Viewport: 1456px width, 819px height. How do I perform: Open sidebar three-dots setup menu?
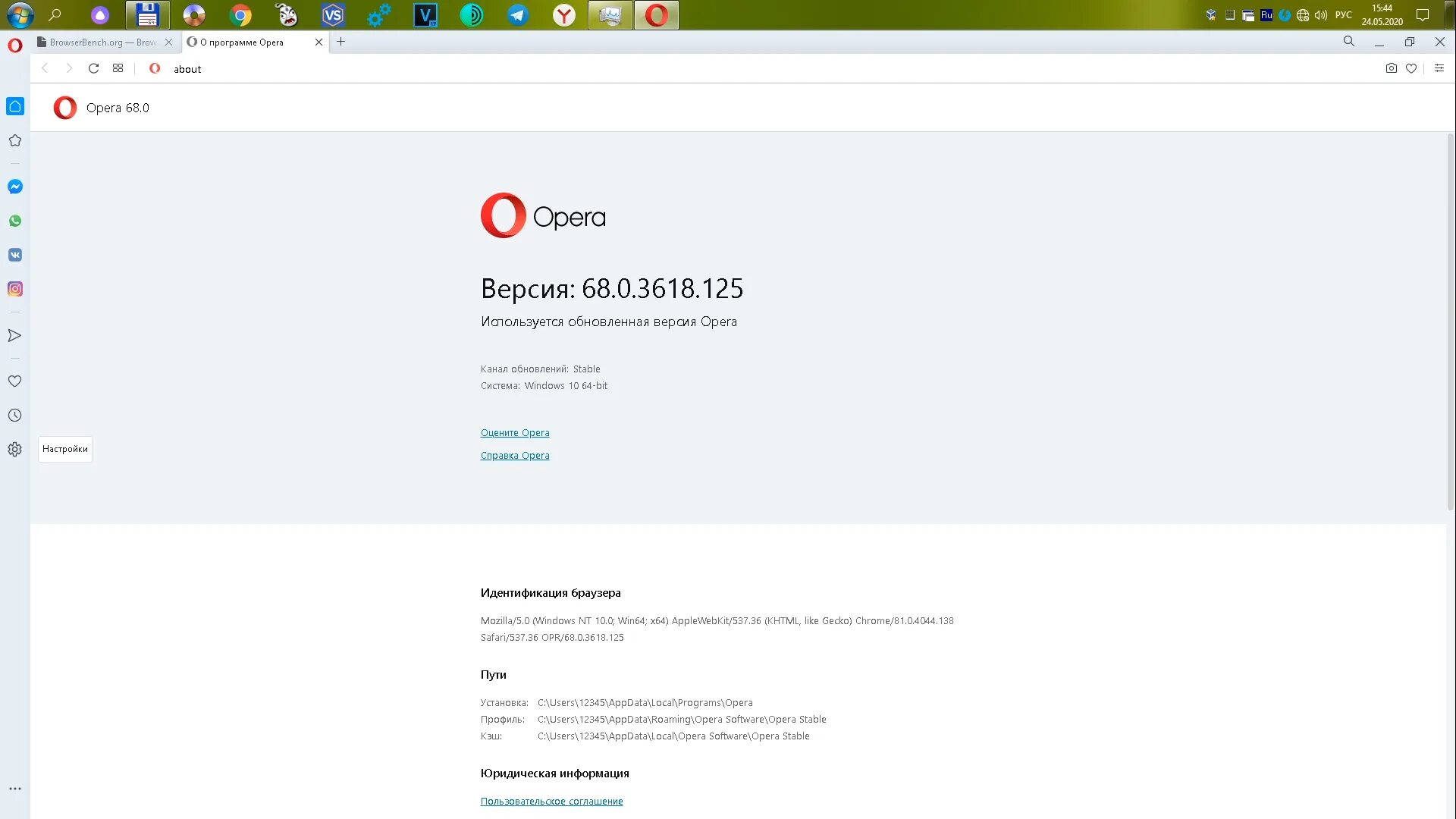click(x=15, y=789)
